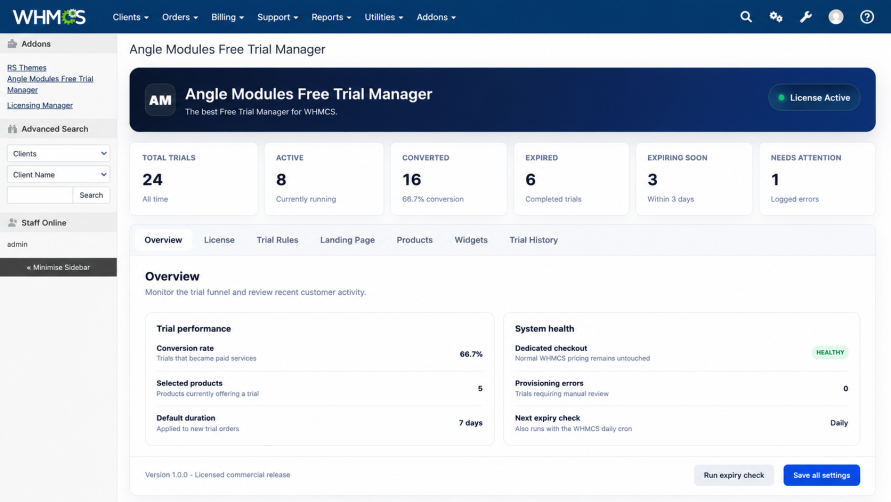
Task: Open the Billing menu
Action: click(227, 17)
